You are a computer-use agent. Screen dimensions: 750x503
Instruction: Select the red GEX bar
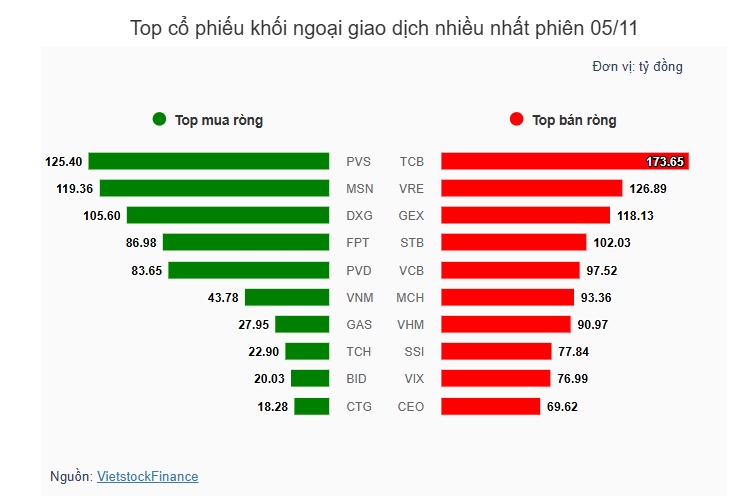tap(525, 215)
